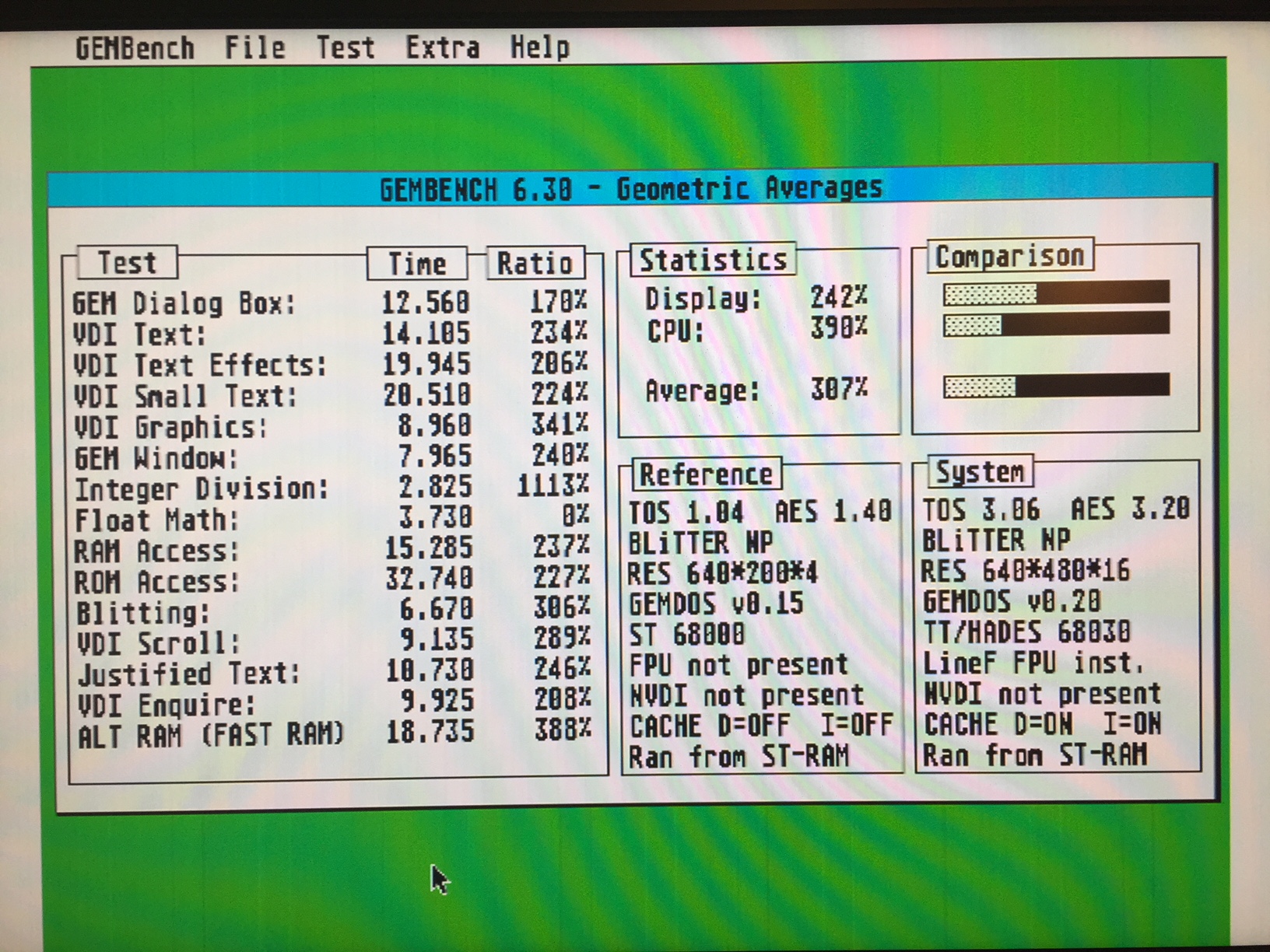
Task: Open the GEMBench menu
Action: click(135, 48)
